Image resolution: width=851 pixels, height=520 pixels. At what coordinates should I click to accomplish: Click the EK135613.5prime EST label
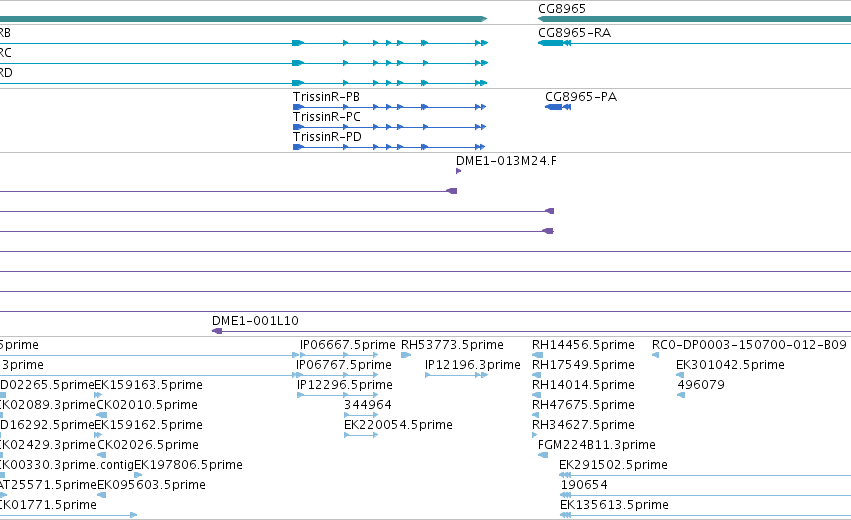pyautogui.click(x=614, y=505)
